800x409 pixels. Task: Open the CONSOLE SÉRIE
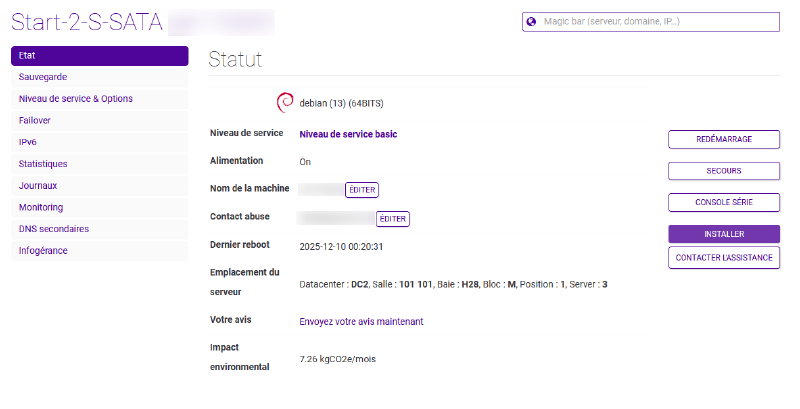coord(724,202)
